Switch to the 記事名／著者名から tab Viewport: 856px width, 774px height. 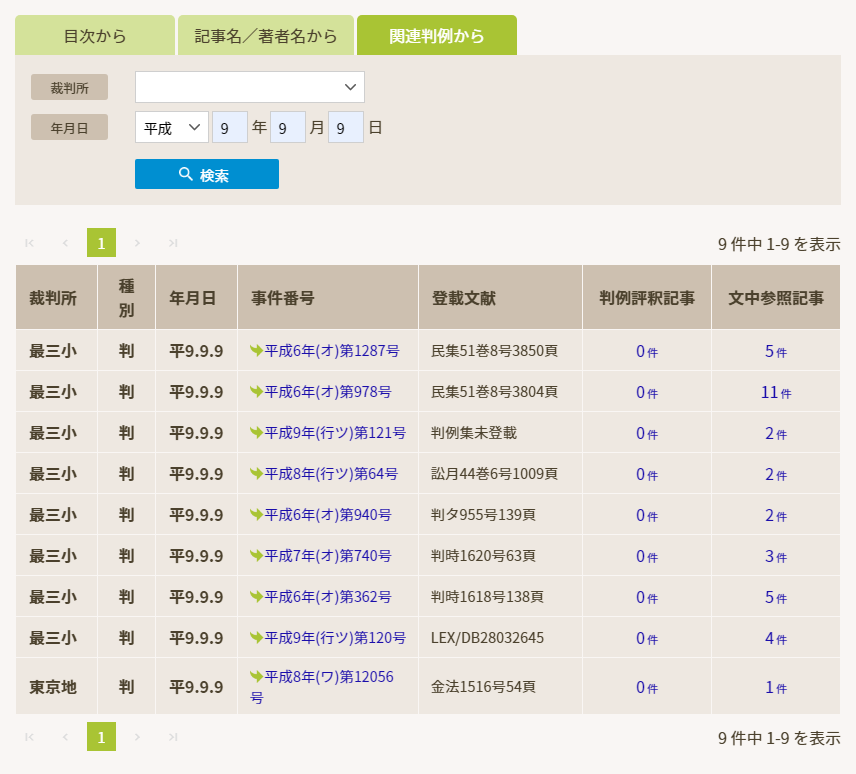[266, 35]
